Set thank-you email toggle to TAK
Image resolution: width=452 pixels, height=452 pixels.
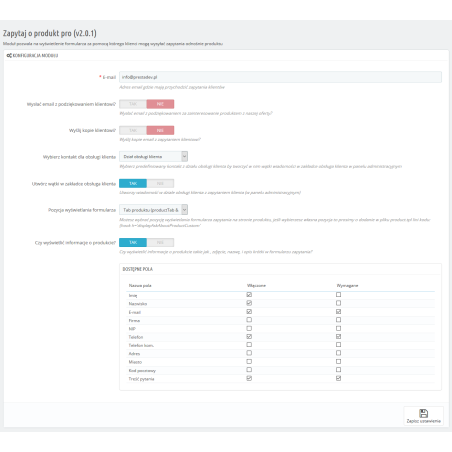click(x=133, y=104)
